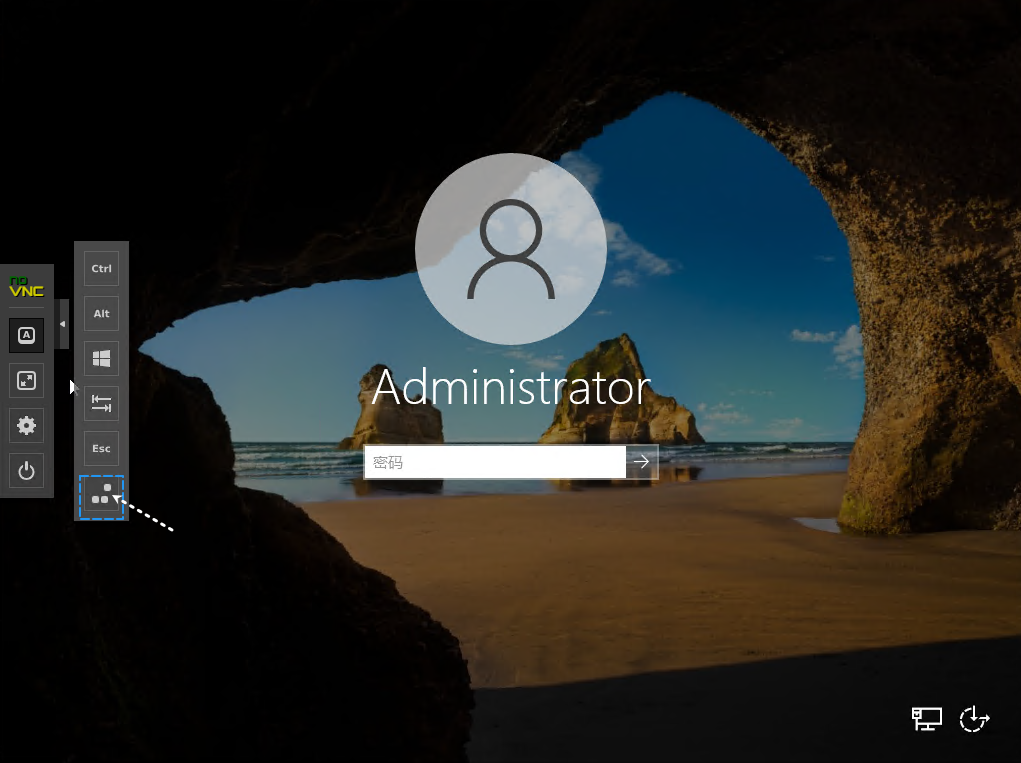Click the Tab key button

pyautogui.click(x=101, y=403)
